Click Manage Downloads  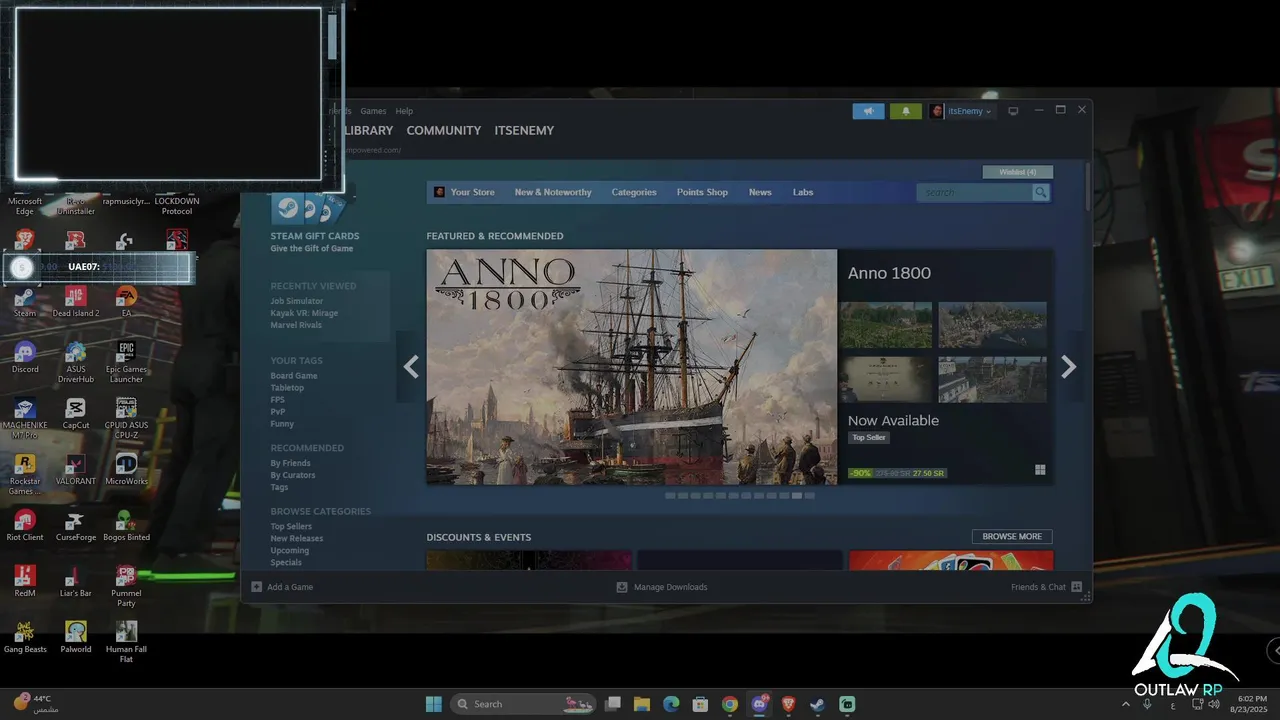[662, 587]
